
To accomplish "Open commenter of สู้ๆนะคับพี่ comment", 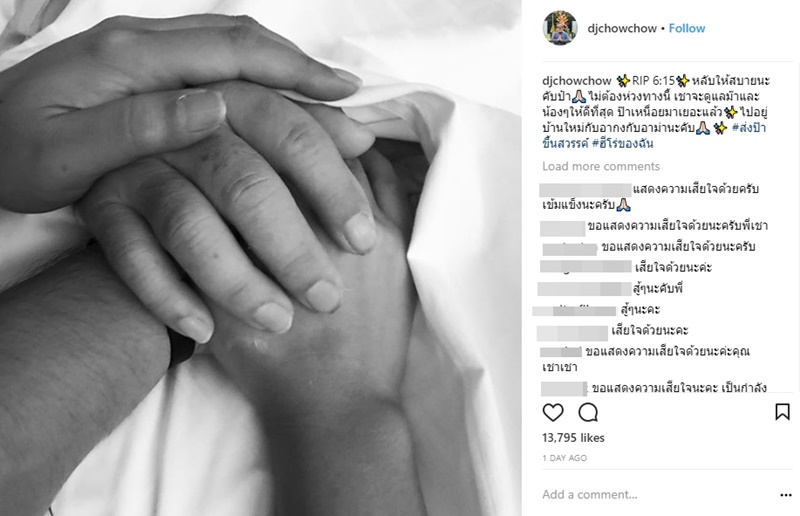I will pyautogui.click(x=584, y=288).
